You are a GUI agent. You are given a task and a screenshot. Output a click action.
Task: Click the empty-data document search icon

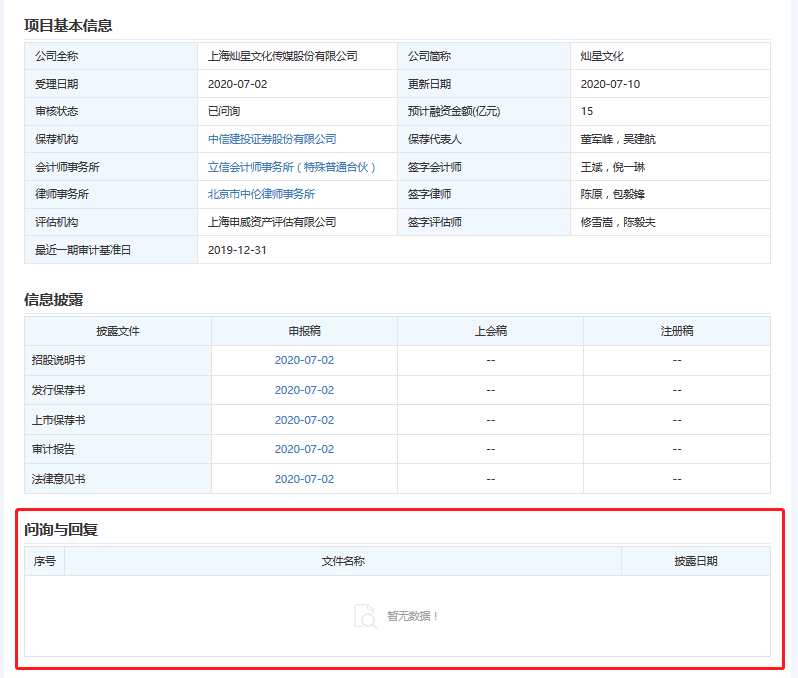tap(365, 616)
